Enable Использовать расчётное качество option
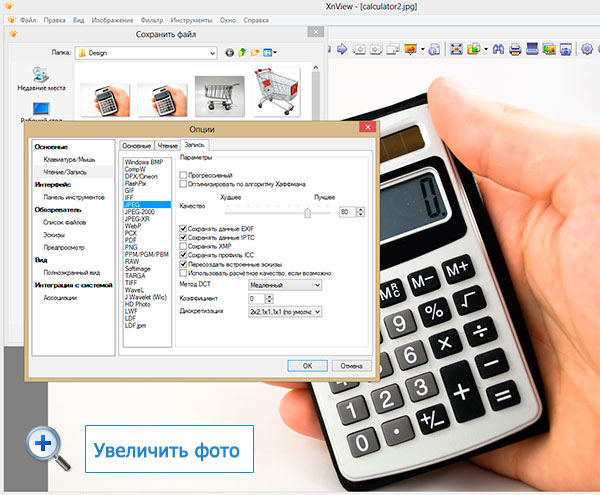This screenshot has width=600, height=495. [183, 273]
